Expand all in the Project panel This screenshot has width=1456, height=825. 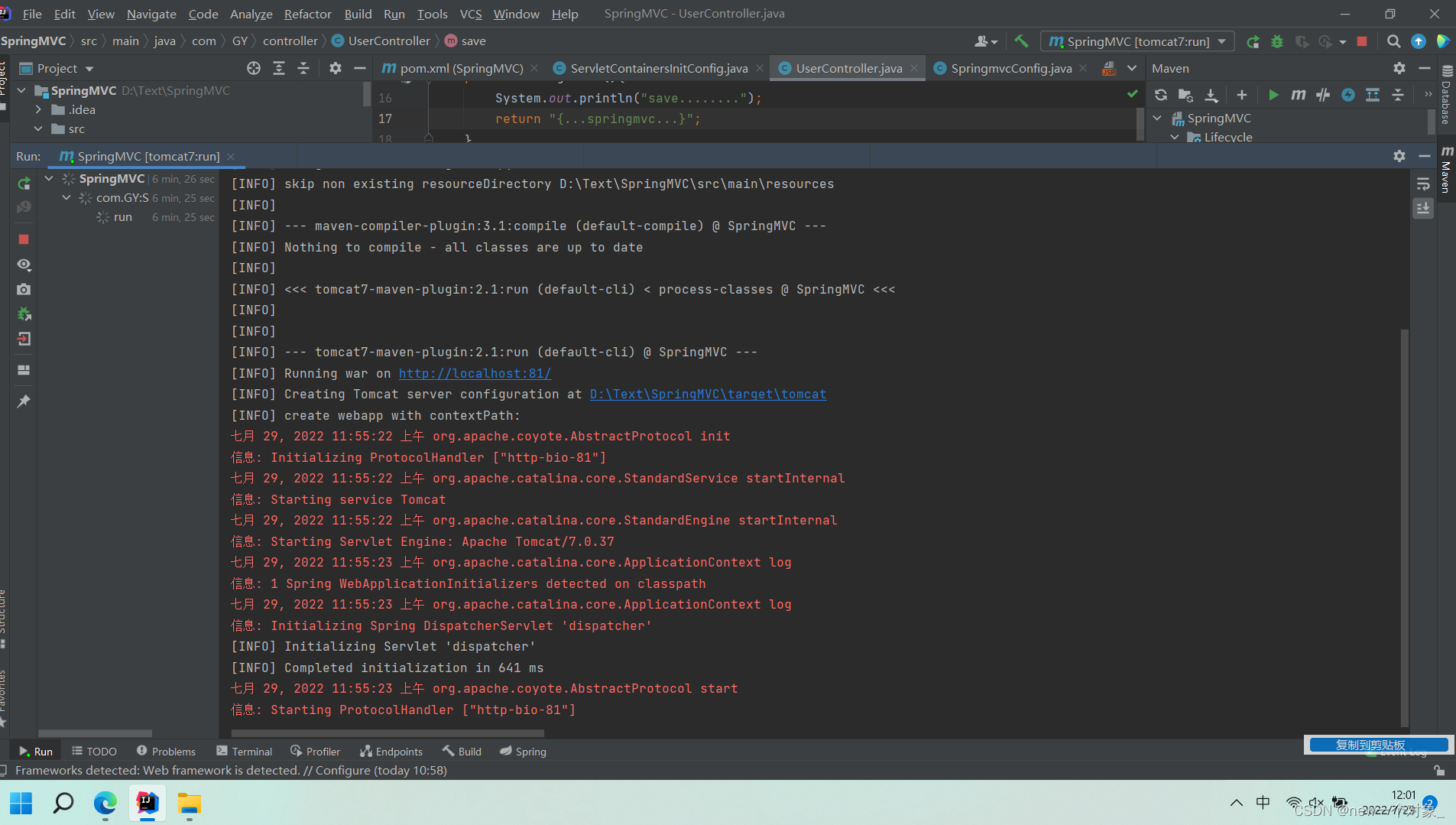coord(279,68)
